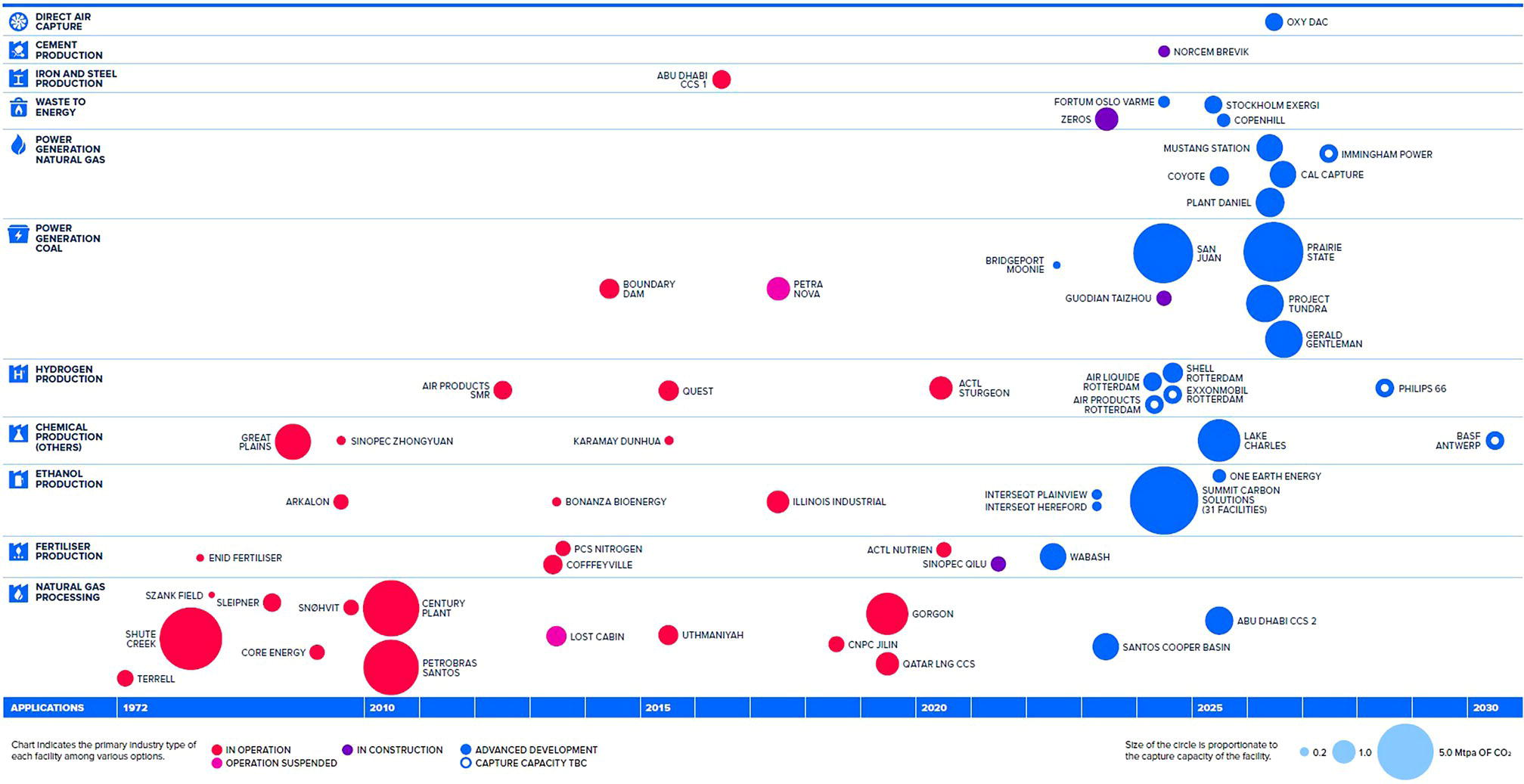Viewport: 1524px width, 784px height.
Task: Select the Shute Creek large bubble
Action: pyautogui.click(x=191, y=639)
